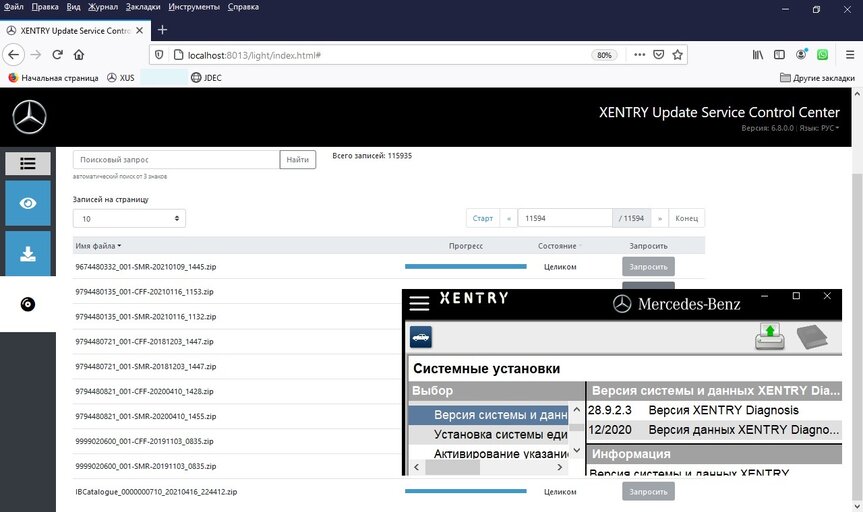
Task: Click the page number field 11594
Action: coord(565,218)
